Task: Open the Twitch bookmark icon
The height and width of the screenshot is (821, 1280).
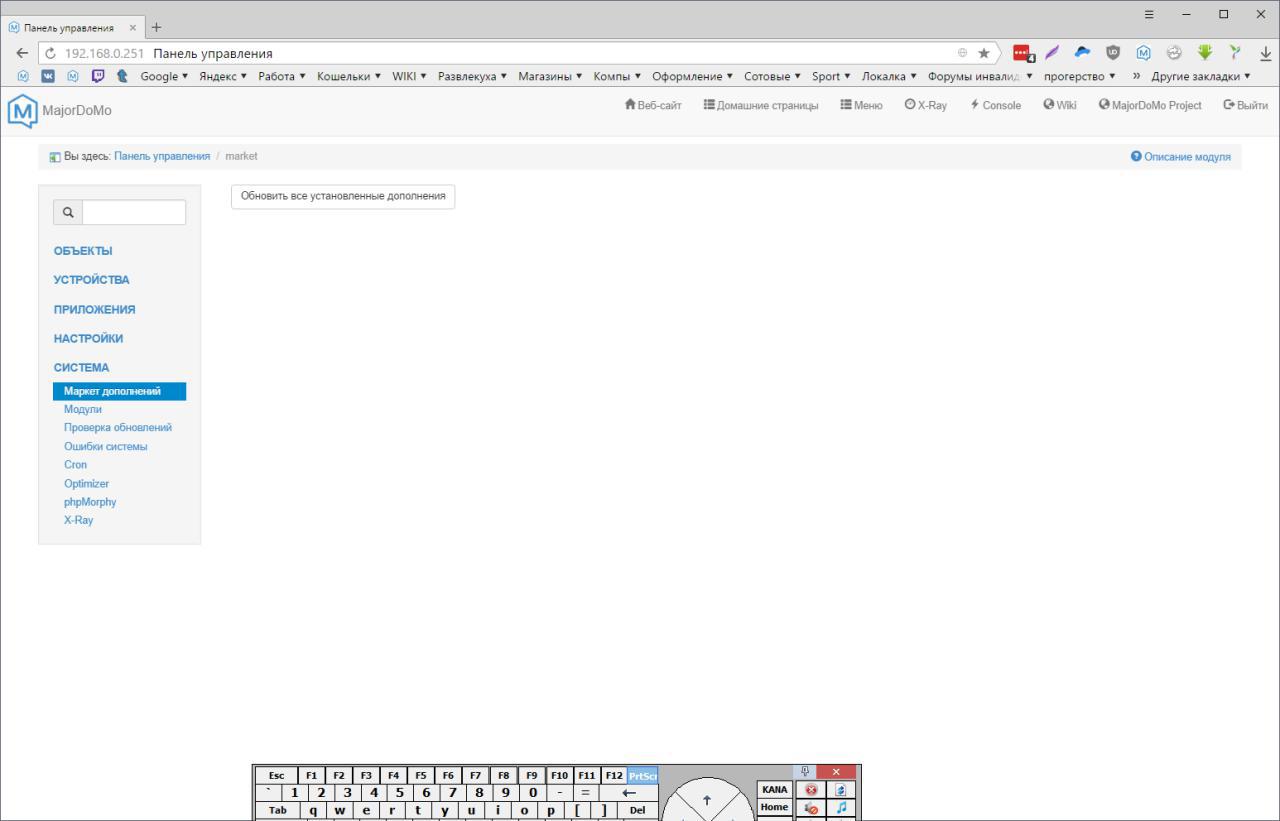Action: [x=98, y=76]
